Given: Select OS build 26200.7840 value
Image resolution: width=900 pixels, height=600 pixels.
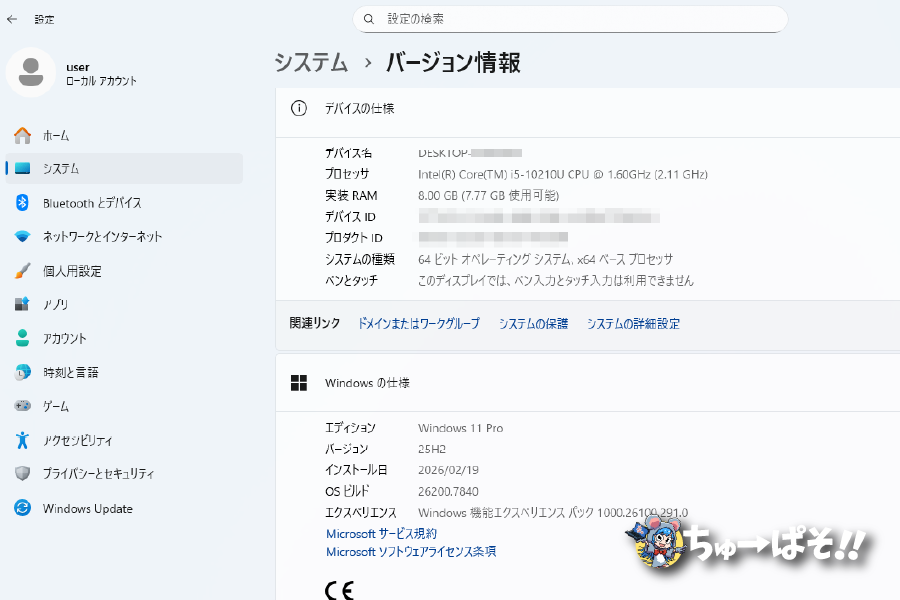Looking at the screenshot, I should pyautogui.click(x=448, y=491).
